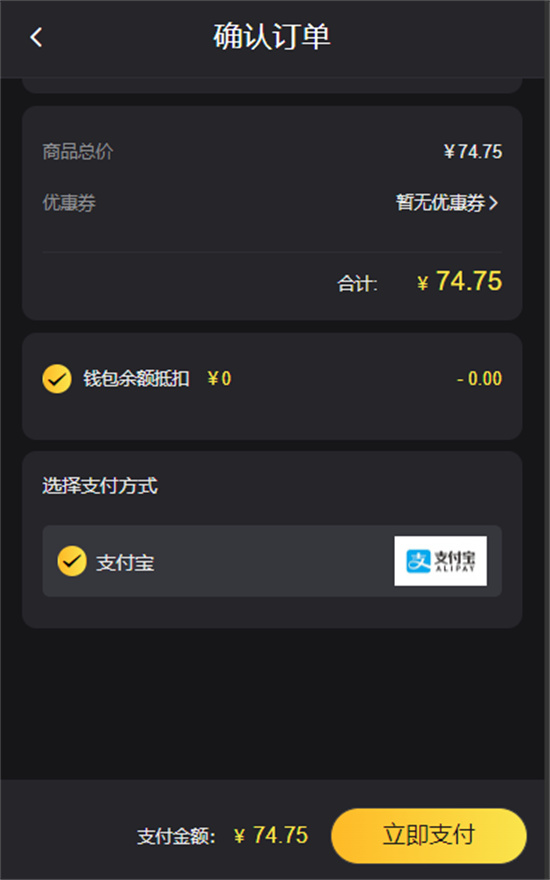This screenshot has height=880, width=550.
Task: Toggle the 支付宝 payment method checkmark
Action: click(72, 561)
